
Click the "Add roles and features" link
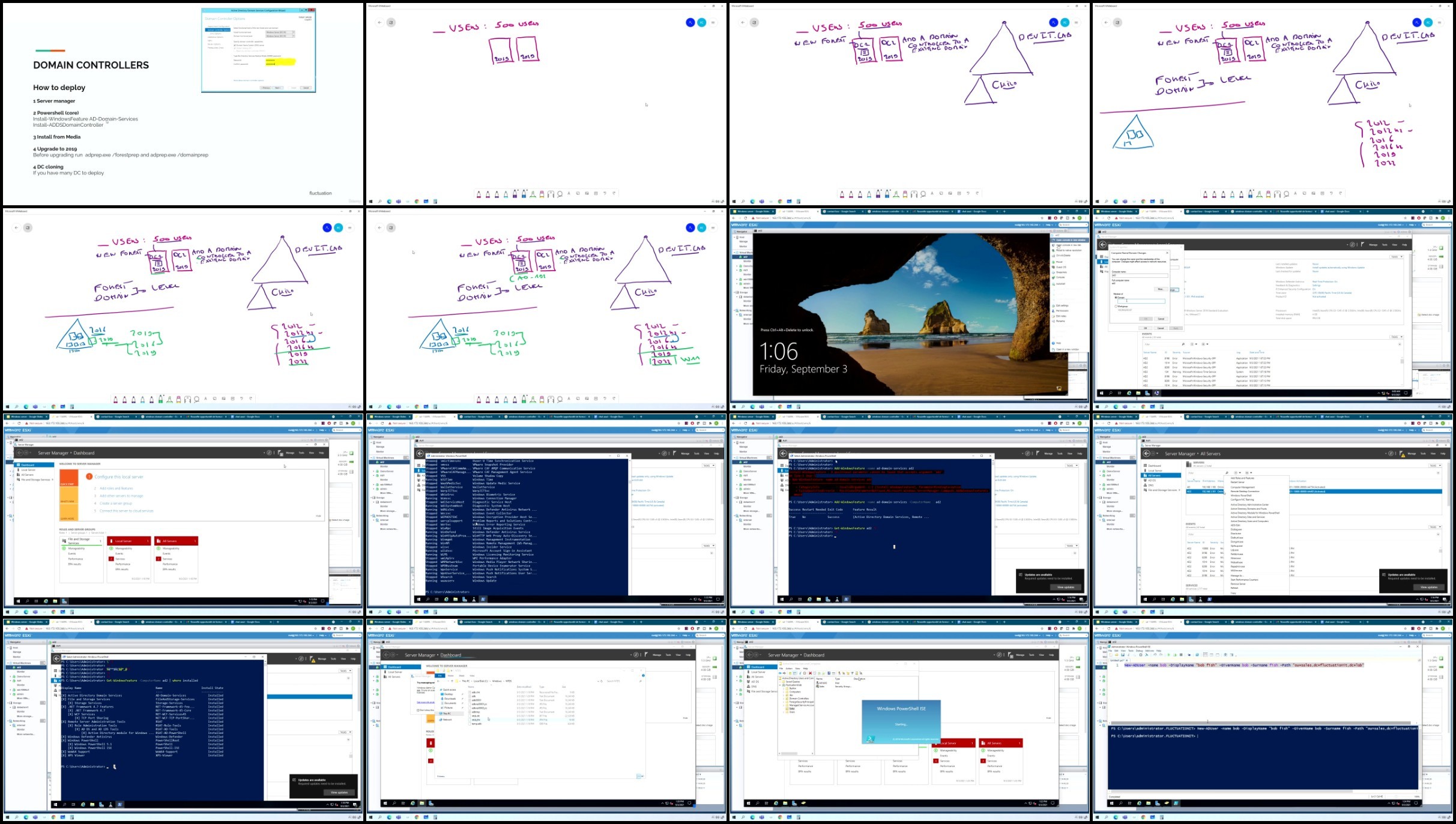(116, 489)
